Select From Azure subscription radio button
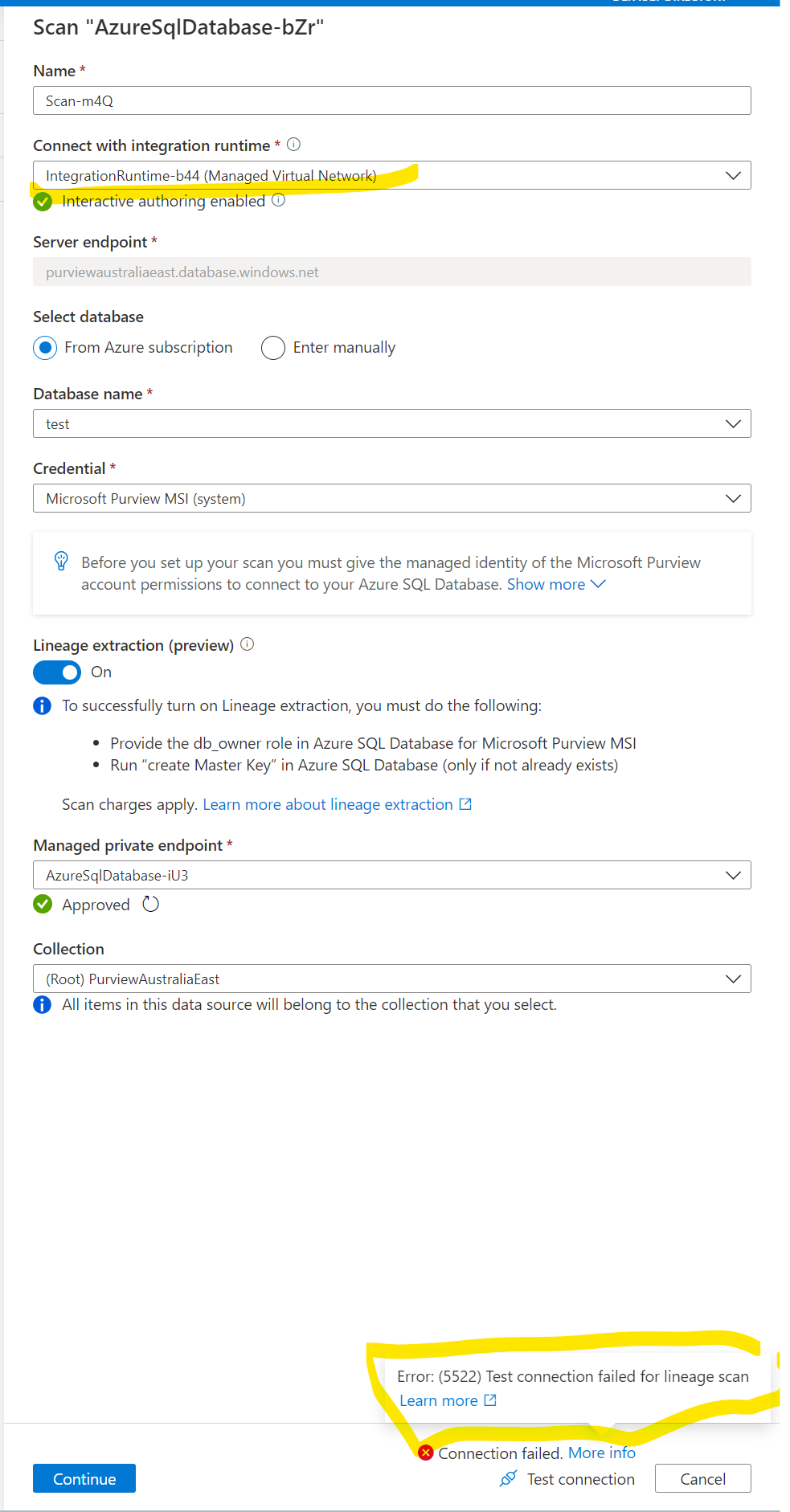Screen dimensions: 790x1512 tap(46, 348)
